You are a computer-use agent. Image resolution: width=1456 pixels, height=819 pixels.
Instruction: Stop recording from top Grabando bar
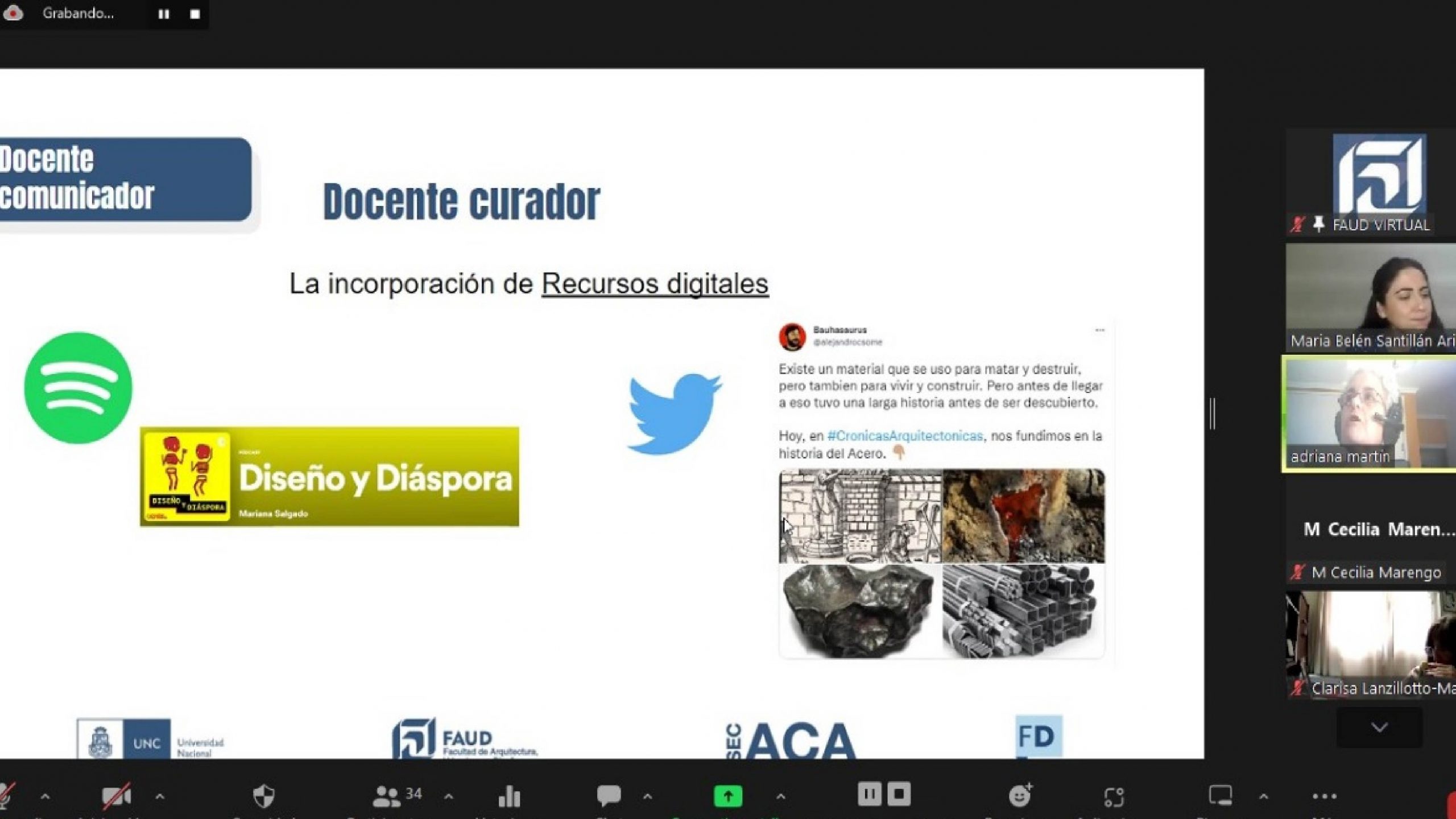[x=195, y=14]
